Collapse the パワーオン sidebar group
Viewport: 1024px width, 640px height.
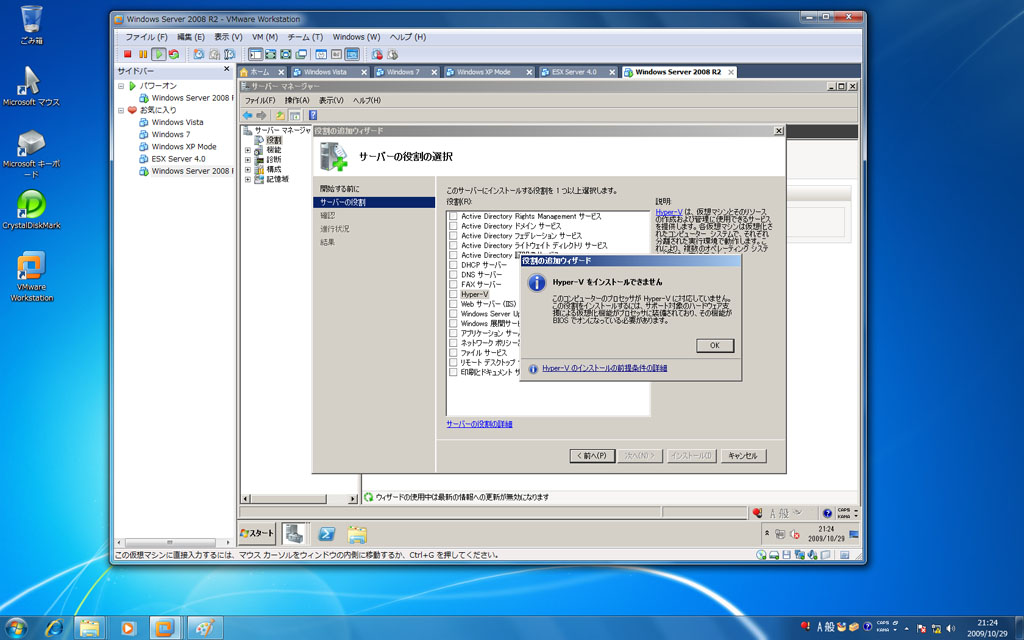click(121, 86)
